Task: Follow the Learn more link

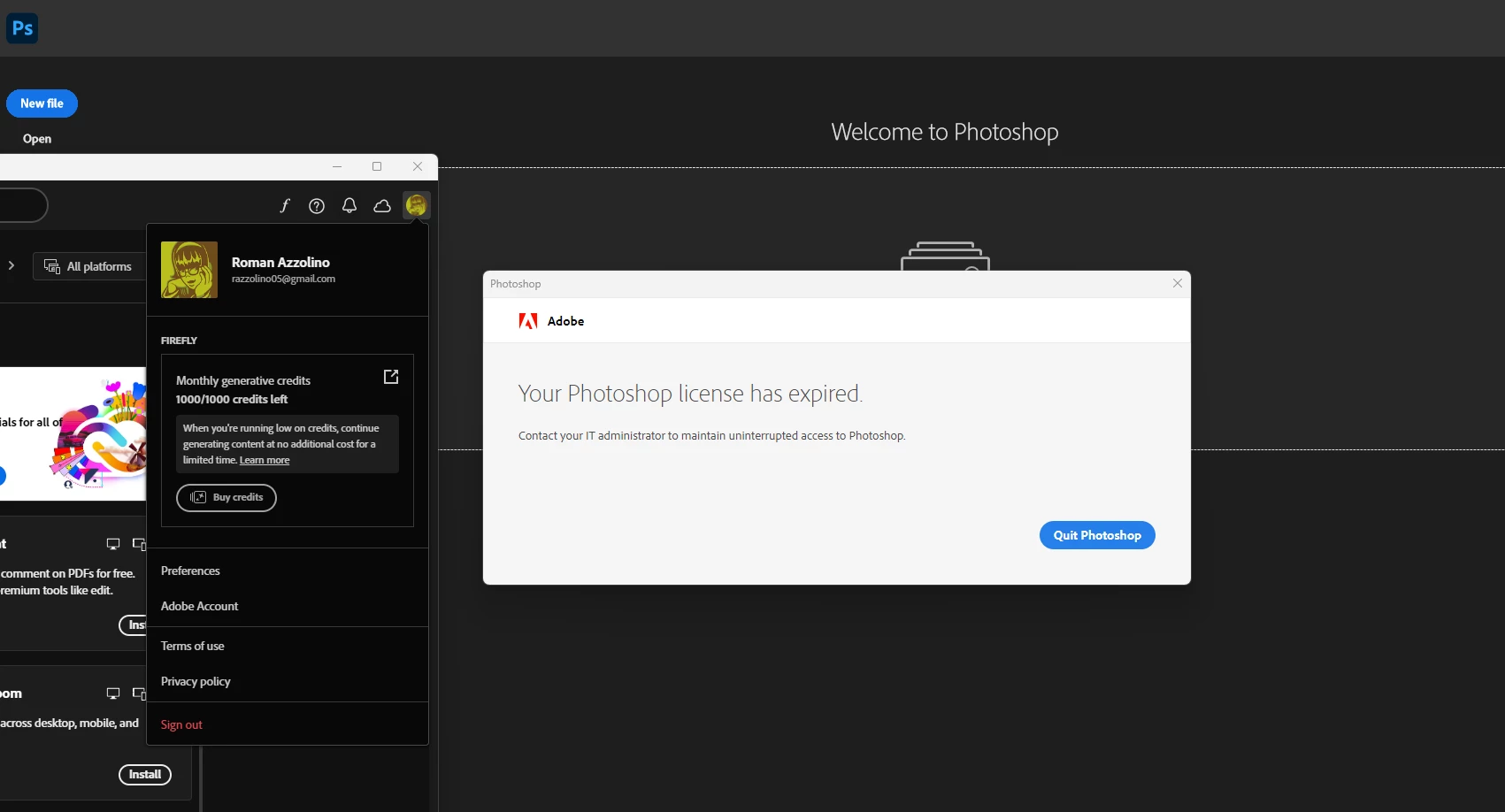Action: (265, 460)
